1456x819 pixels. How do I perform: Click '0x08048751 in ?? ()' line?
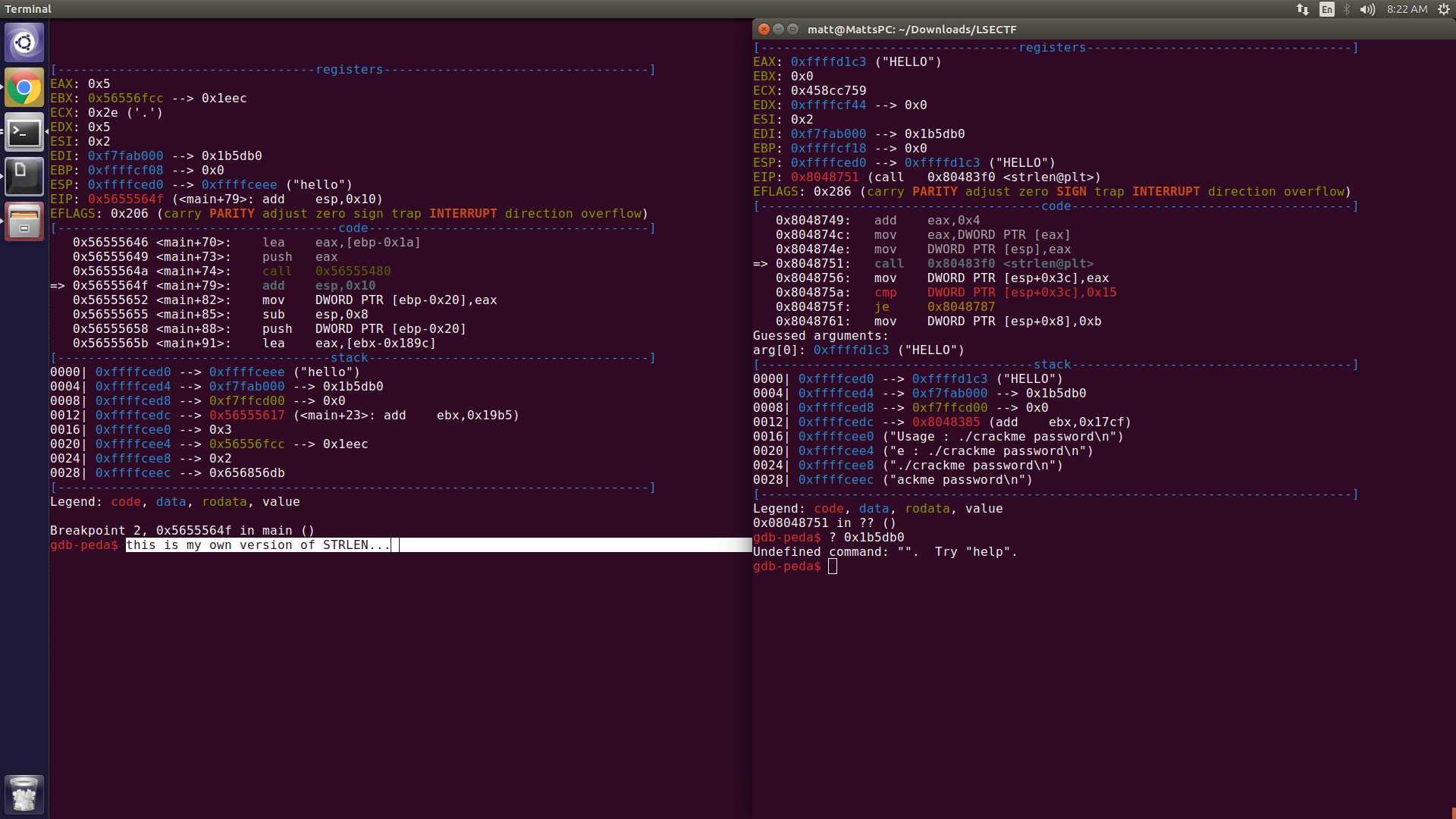[x=825, y=523]
